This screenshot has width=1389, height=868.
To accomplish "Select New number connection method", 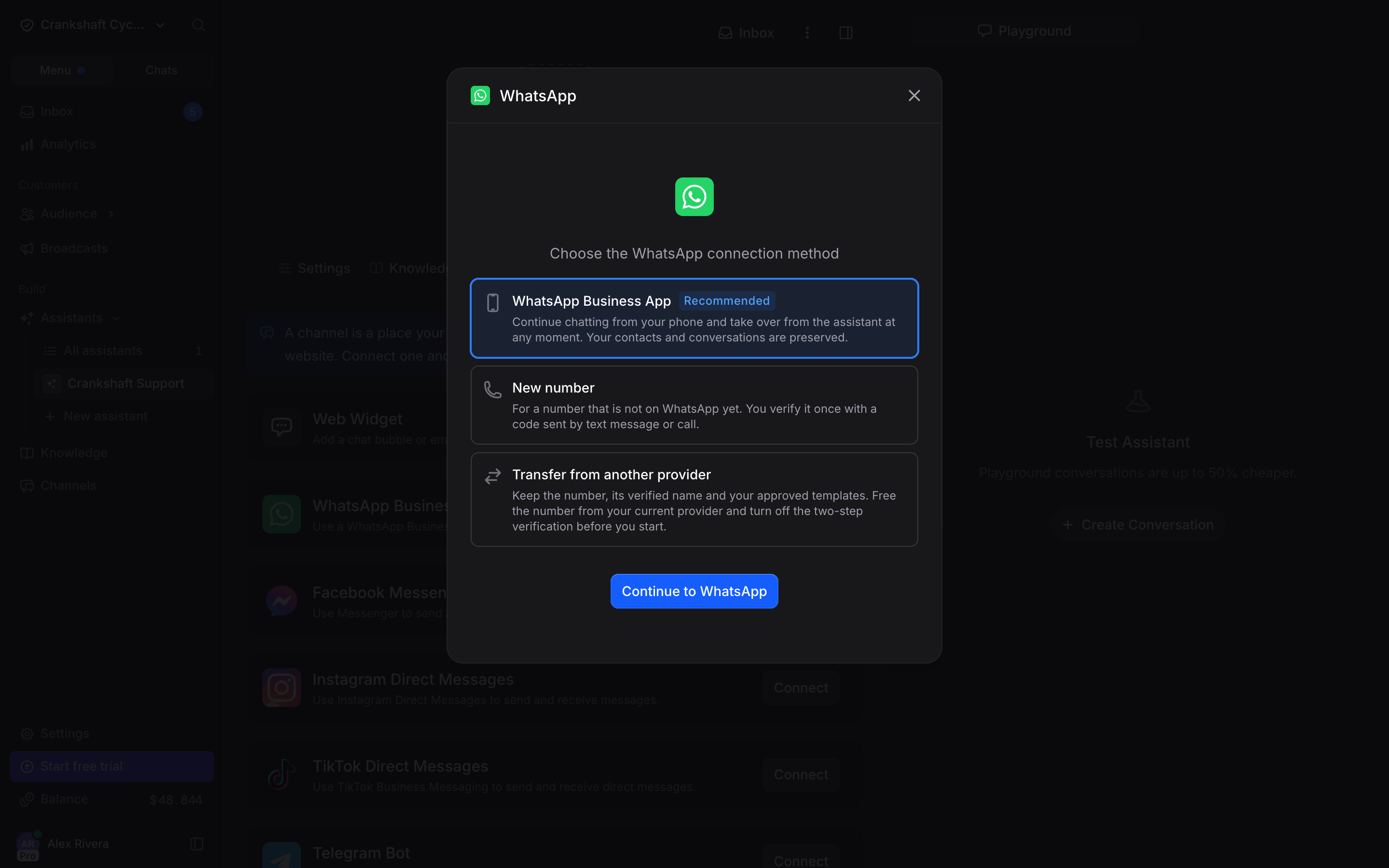I will coord(694,405).
